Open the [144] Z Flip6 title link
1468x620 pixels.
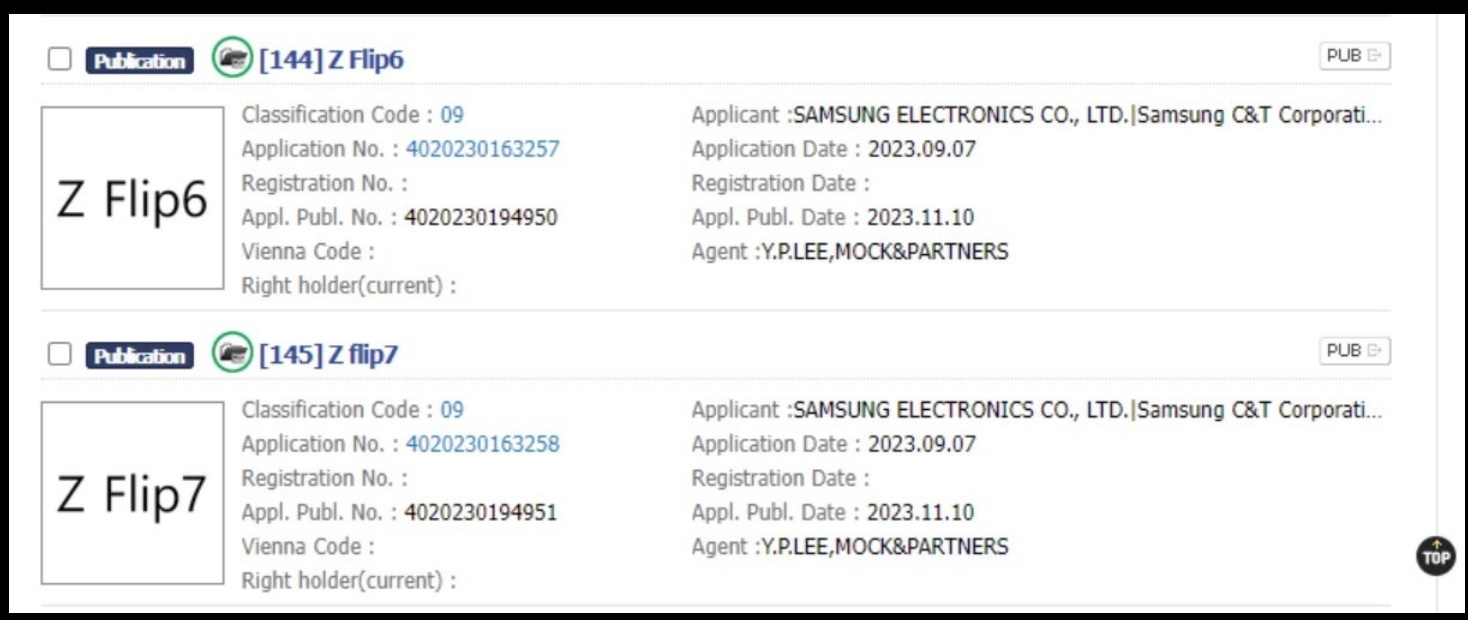tap(331, 60)
